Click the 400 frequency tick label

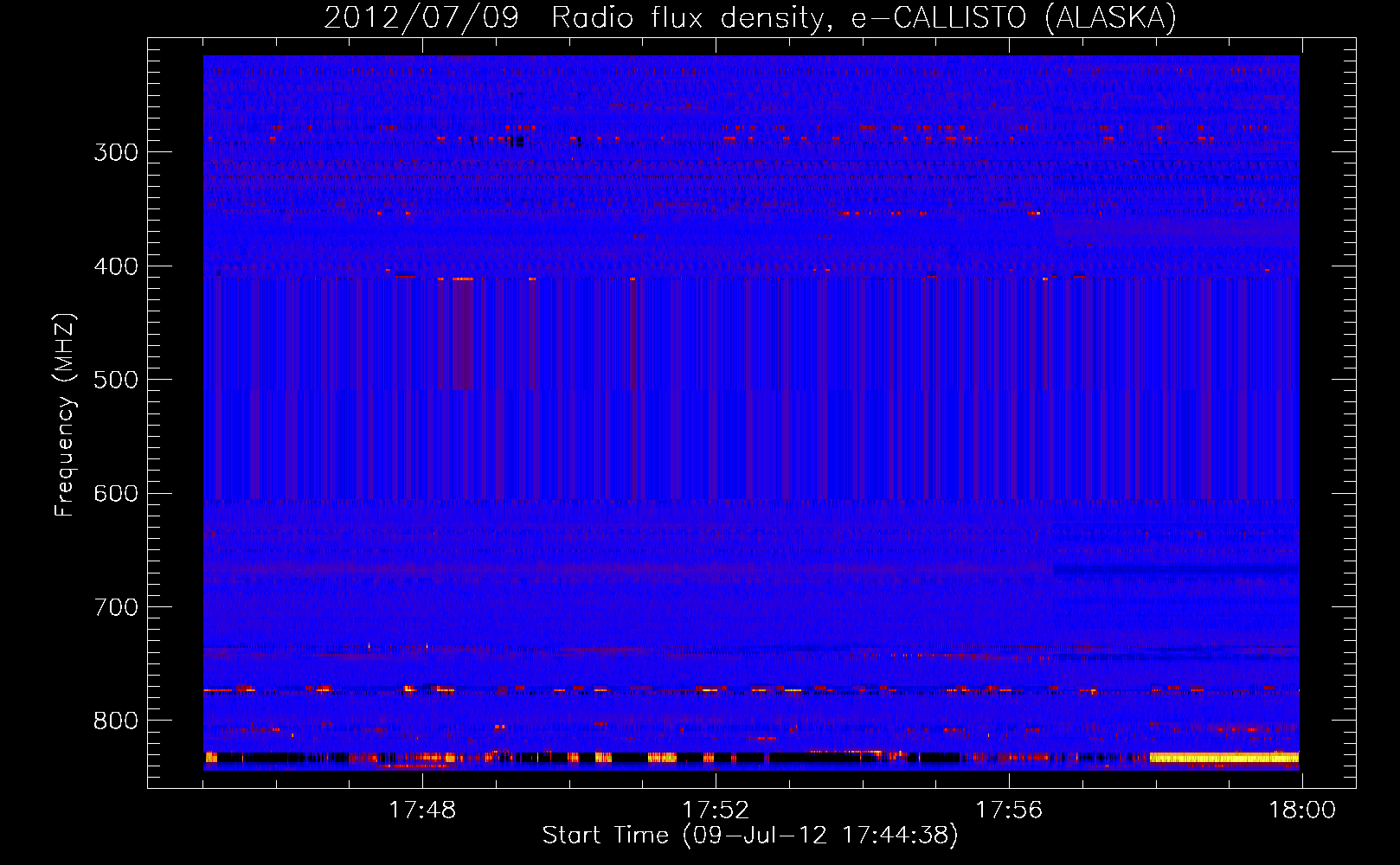point(116,266)
